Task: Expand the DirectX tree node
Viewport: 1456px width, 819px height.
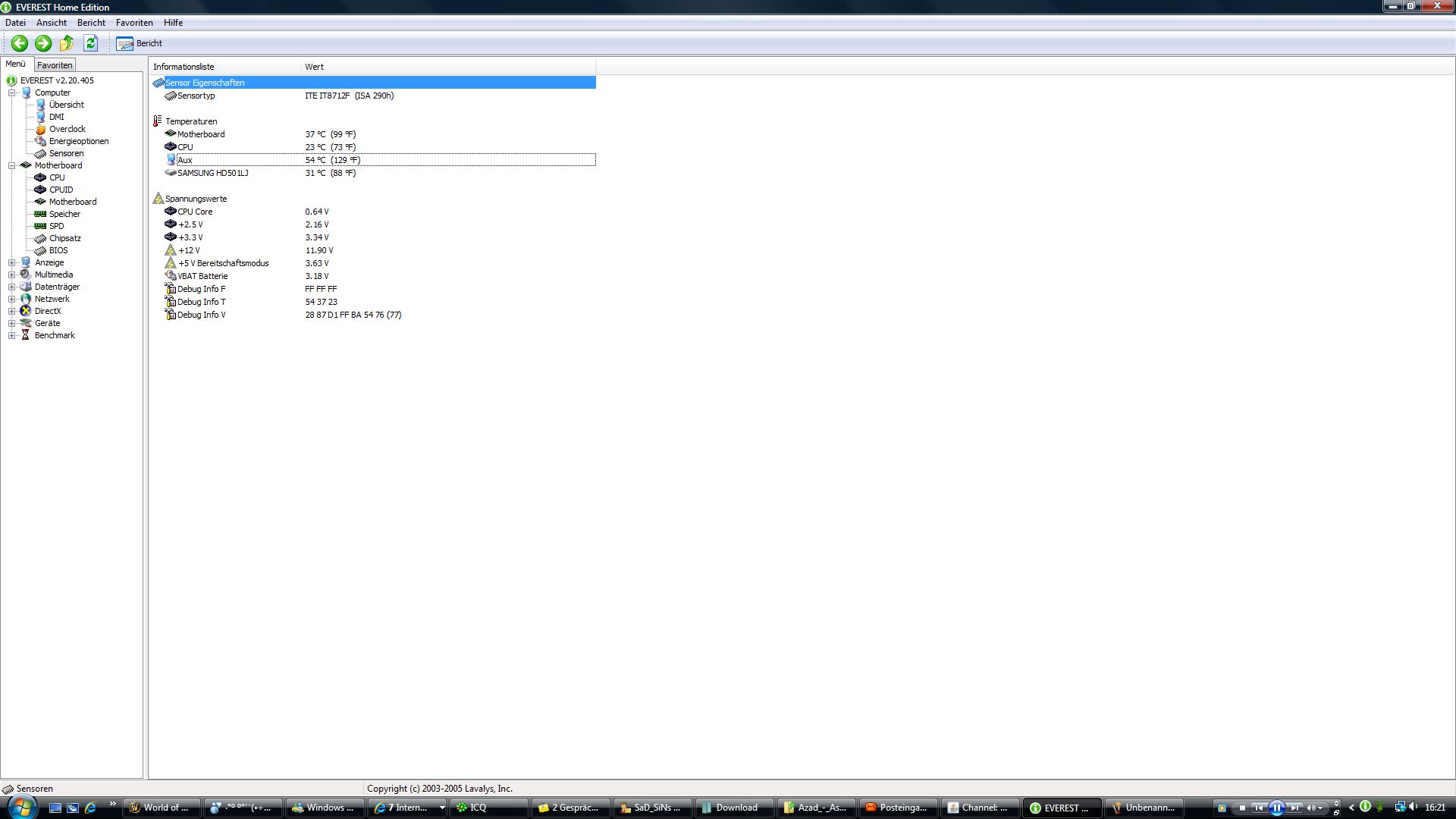Action: [12, 311]
